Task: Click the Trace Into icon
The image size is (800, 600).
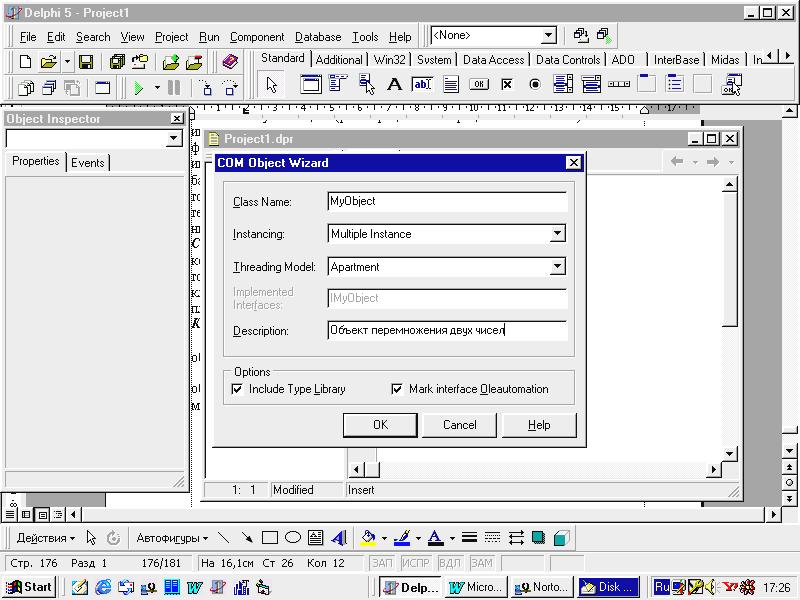Action: (206, 88)
